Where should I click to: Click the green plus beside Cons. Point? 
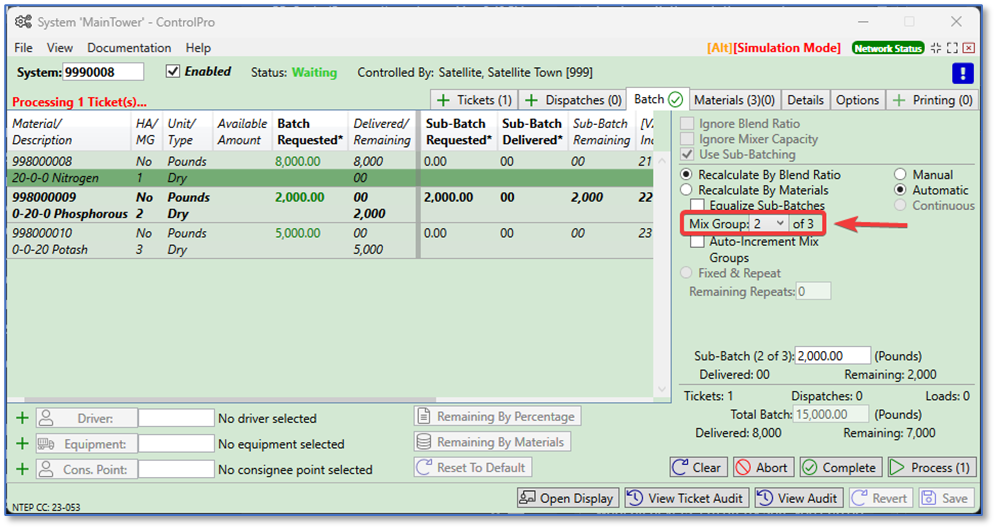coord(22,469)
